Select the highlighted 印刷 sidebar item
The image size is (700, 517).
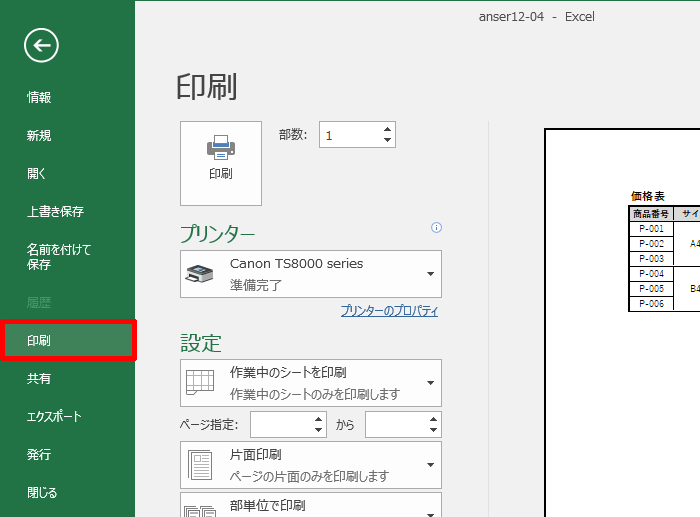click(x=68, y=340)
